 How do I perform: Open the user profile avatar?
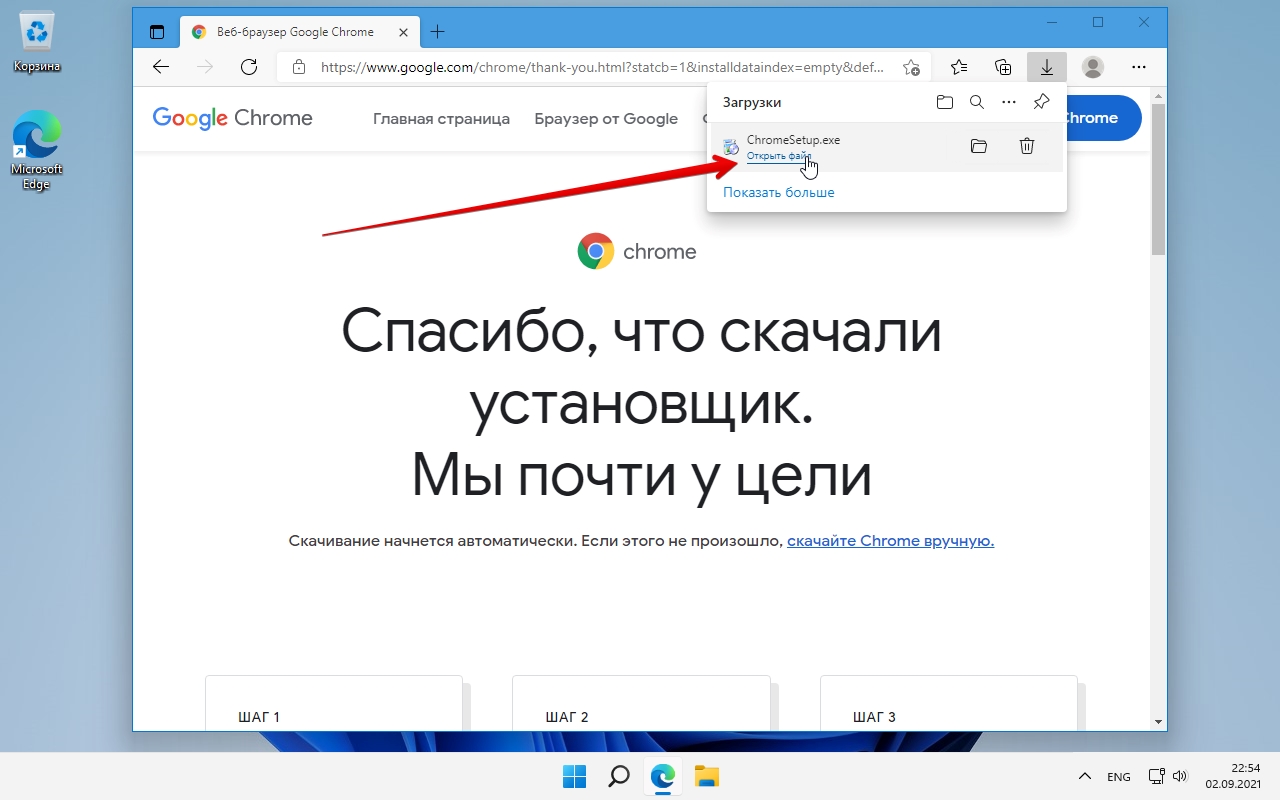click(1093, 67)
